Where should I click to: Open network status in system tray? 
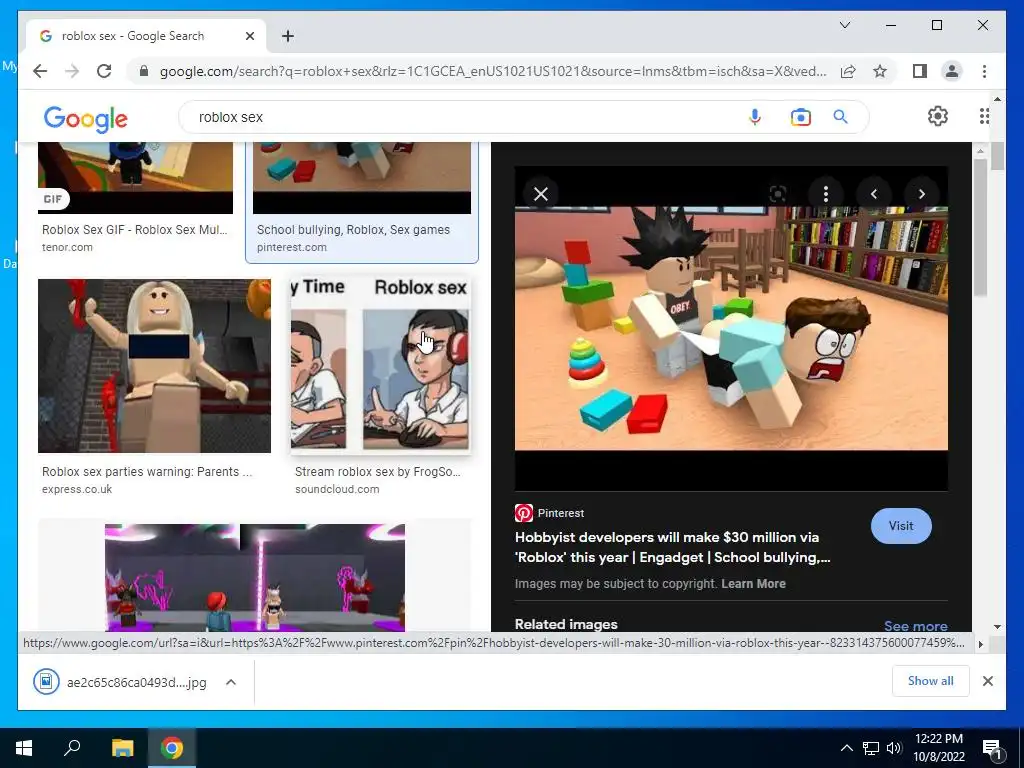coord(871,748)
